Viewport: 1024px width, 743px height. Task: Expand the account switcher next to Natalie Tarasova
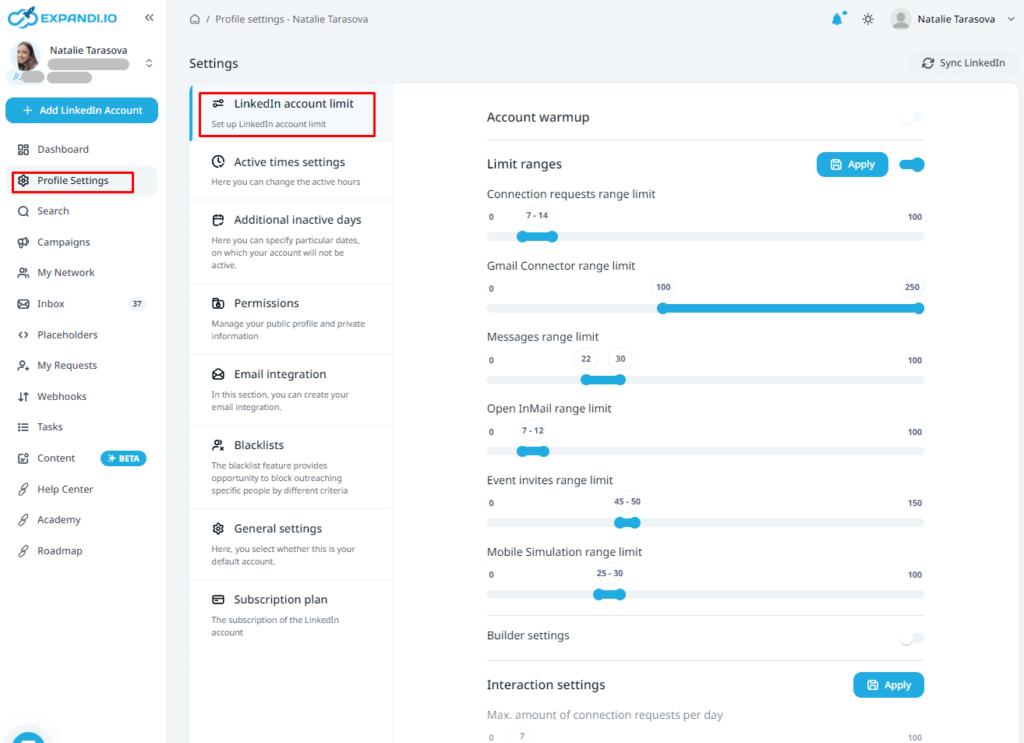[x=149, y=63]
